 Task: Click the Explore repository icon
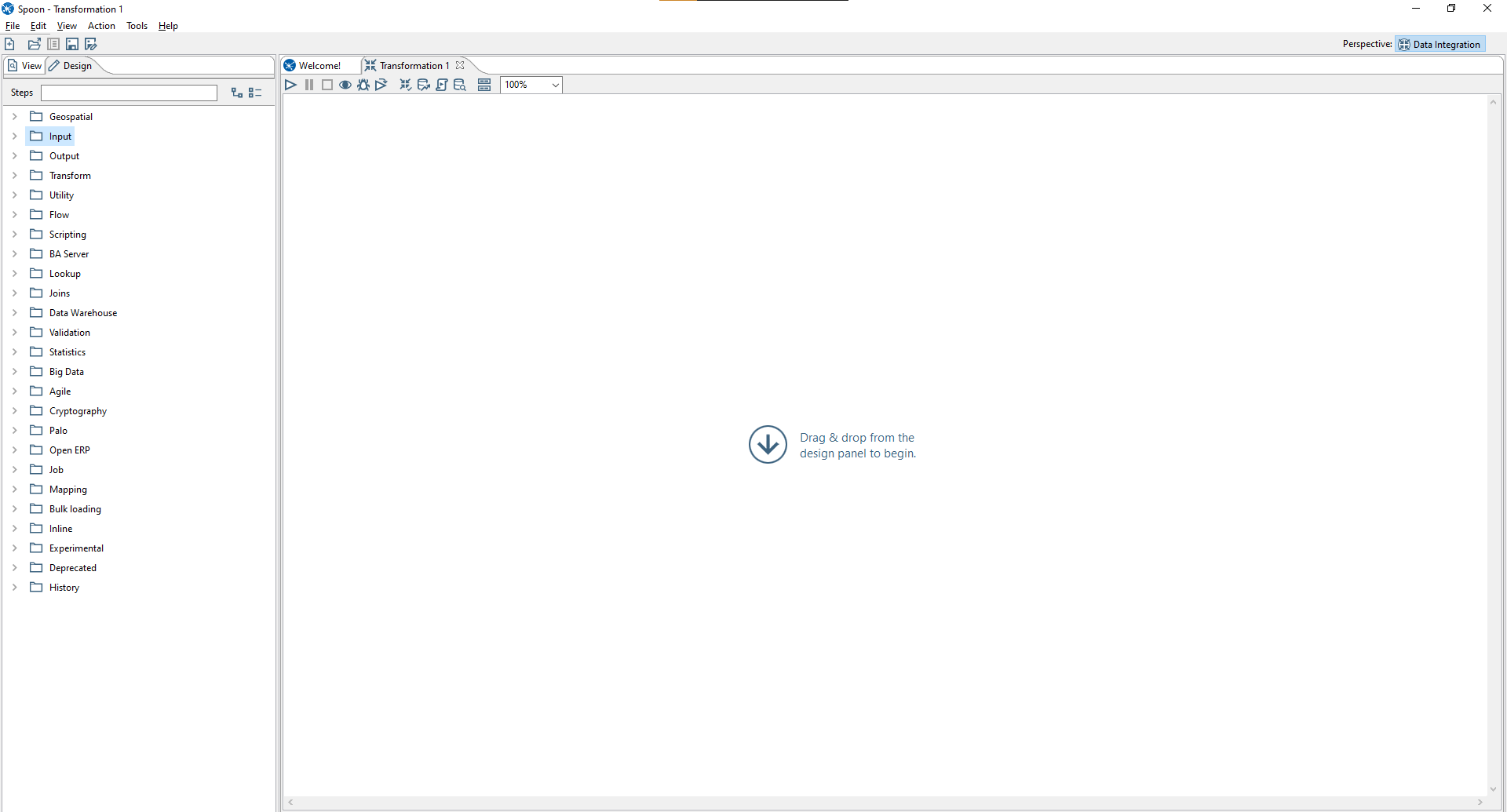point(53,44)
